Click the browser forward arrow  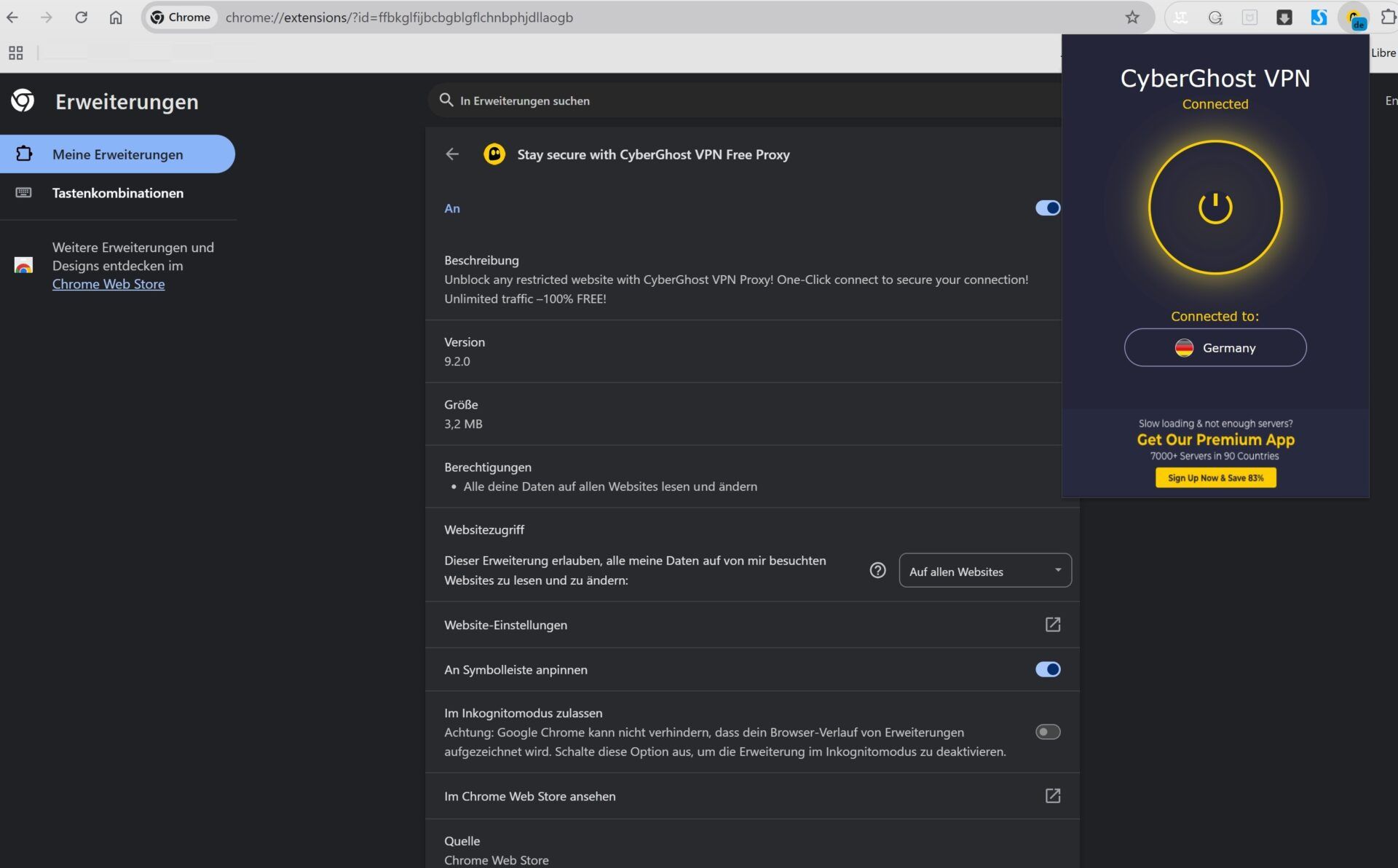46,17
